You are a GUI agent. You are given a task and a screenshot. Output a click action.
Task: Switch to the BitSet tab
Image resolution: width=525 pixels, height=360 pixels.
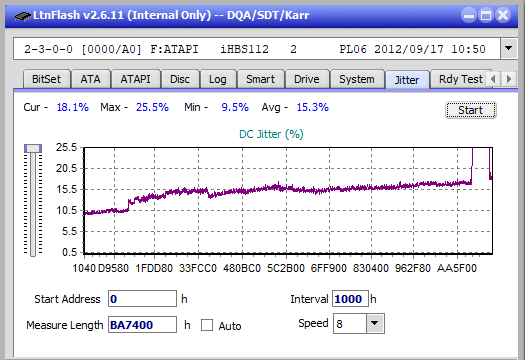(x=47, y=79)
